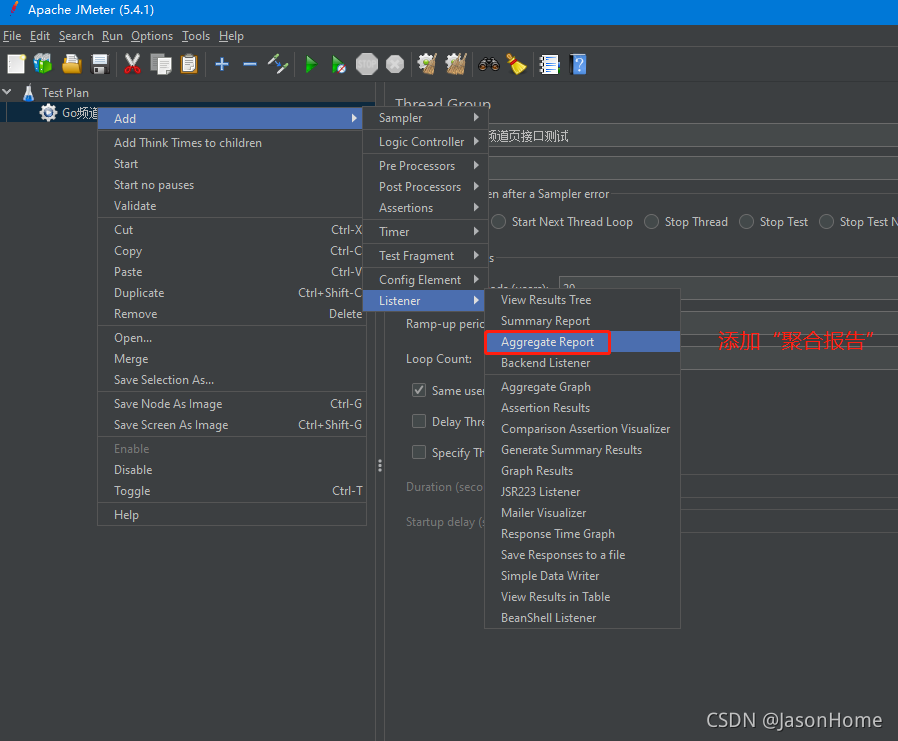Click the Paste clipboard icon
The width and height of the screenshot is (898, 741).
189,64
